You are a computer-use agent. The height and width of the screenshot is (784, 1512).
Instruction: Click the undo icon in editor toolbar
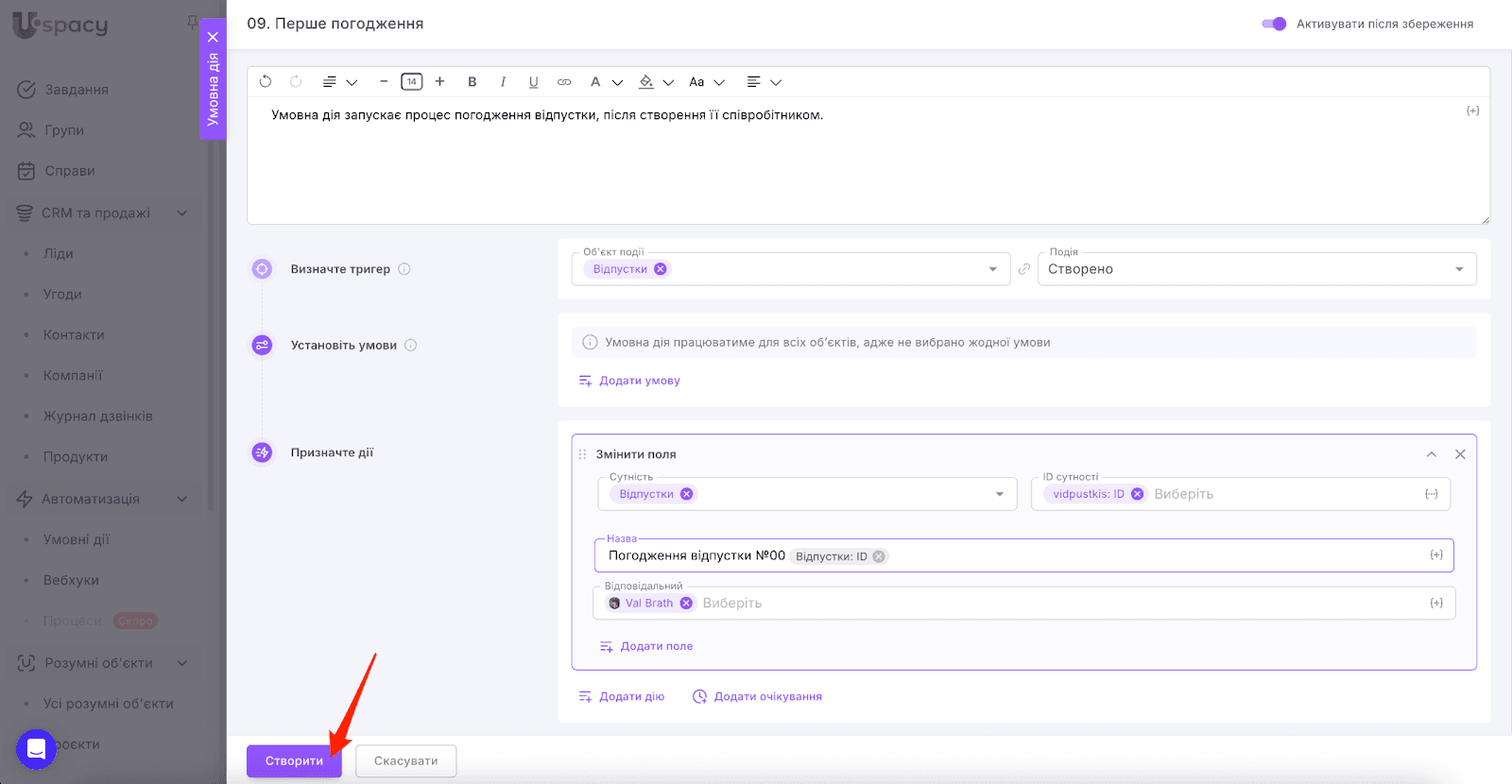tap(266, 82)
